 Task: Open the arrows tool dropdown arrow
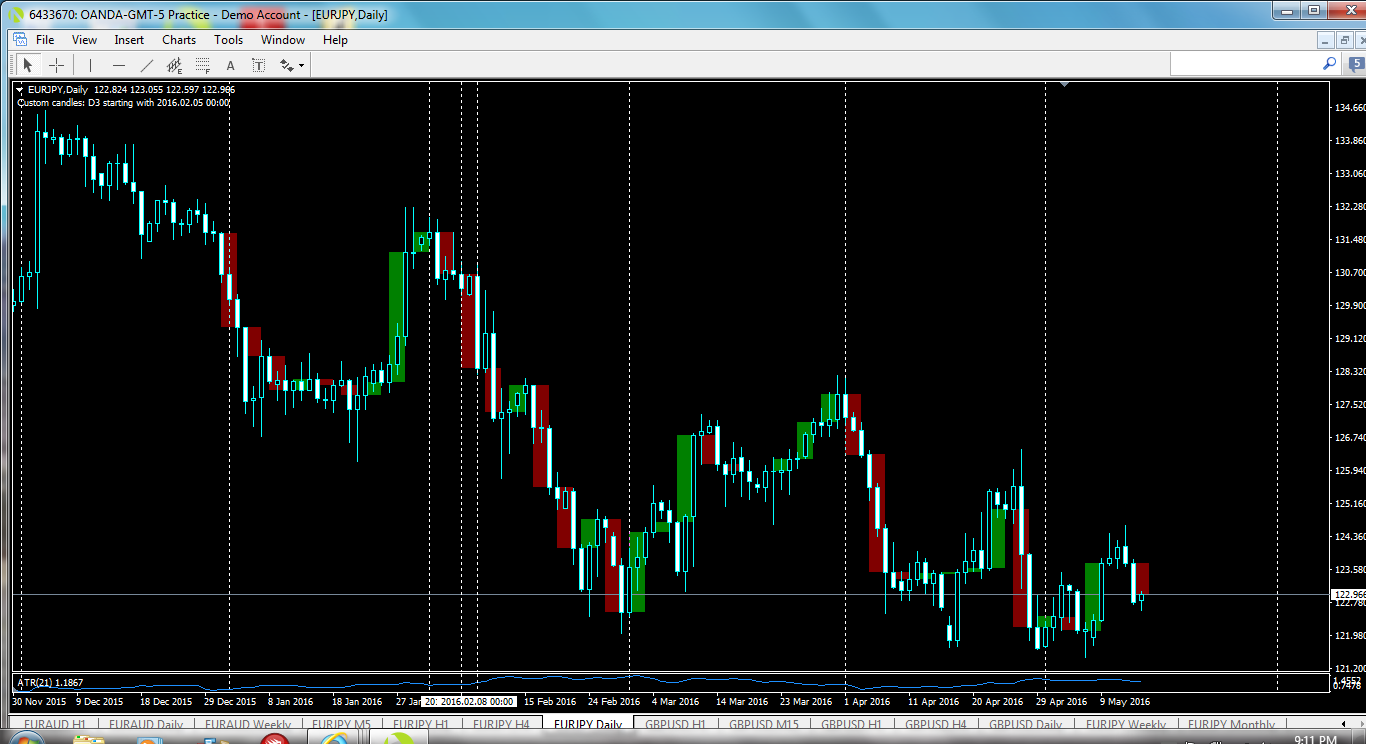pyautogui.click(x=301, y=66)
